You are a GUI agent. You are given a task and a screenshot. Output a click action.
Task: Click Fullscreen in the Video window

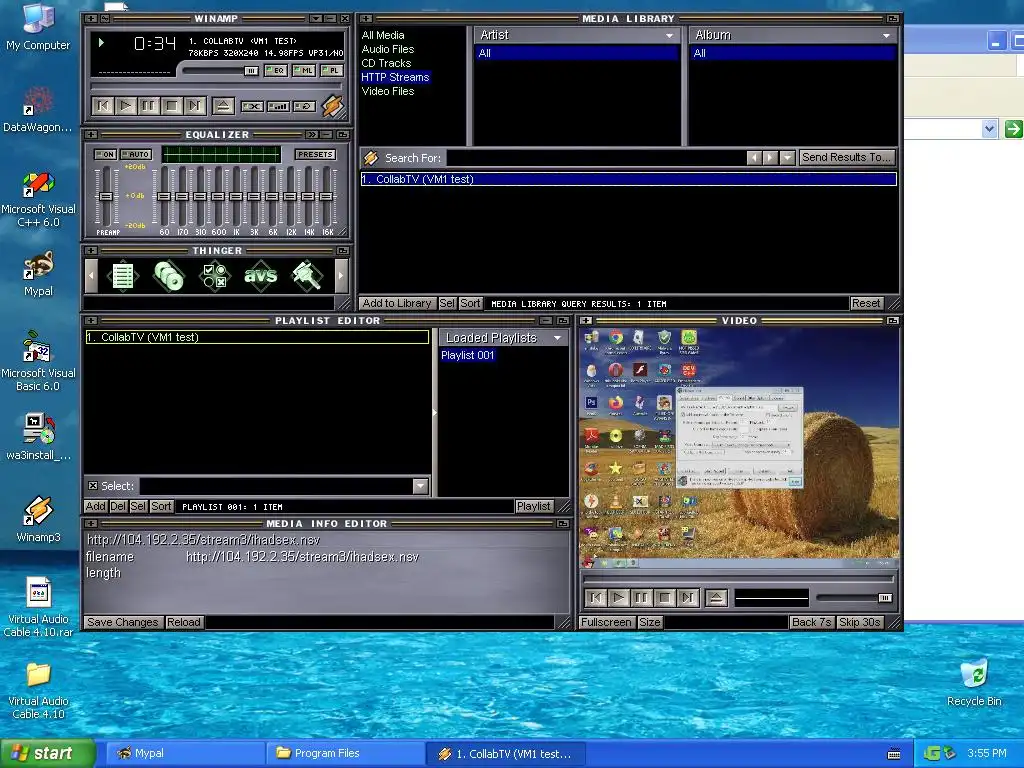[605, 622]
